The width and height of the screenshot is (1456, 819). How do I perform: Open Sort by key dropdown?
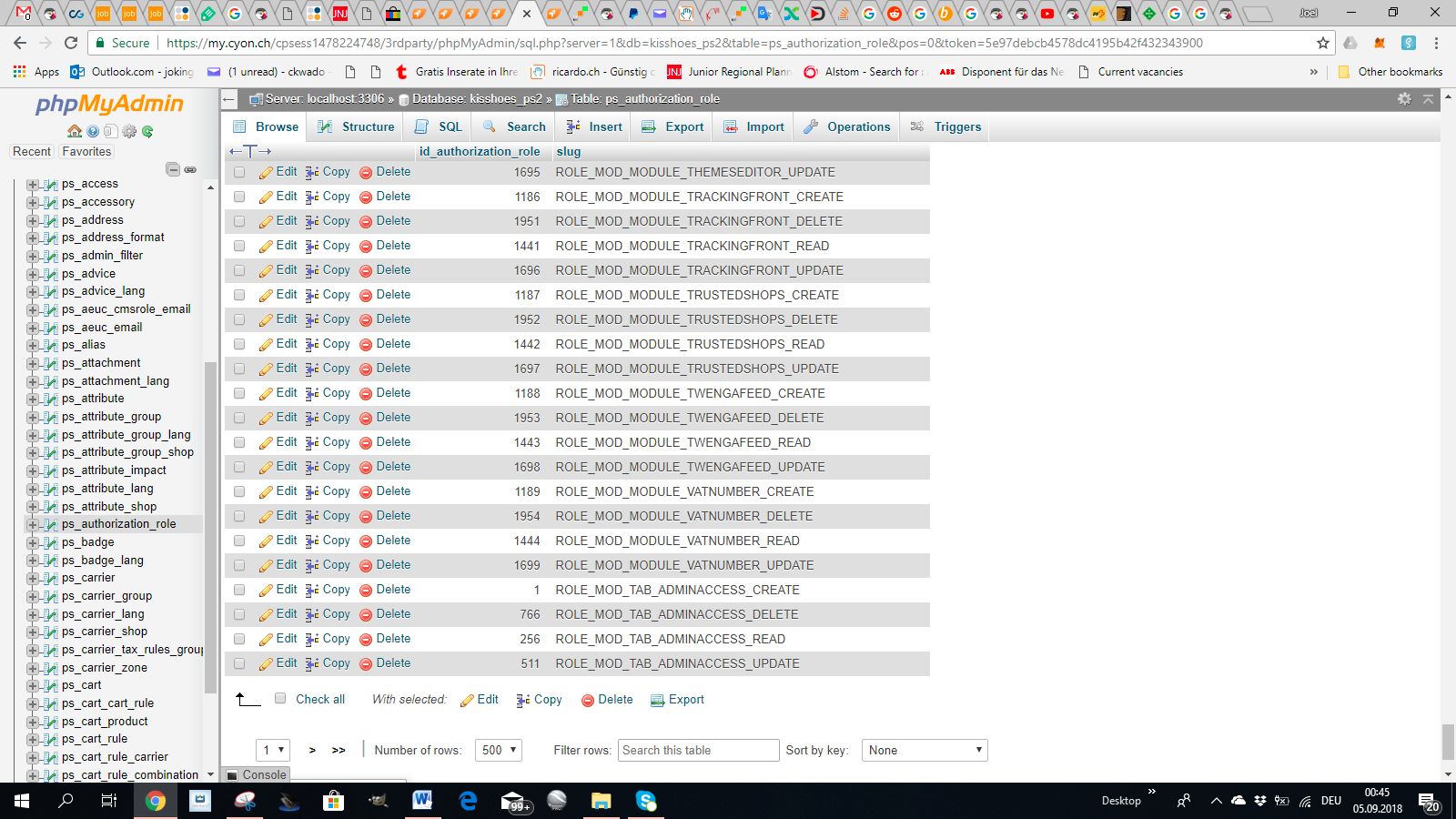pos(925,750)
